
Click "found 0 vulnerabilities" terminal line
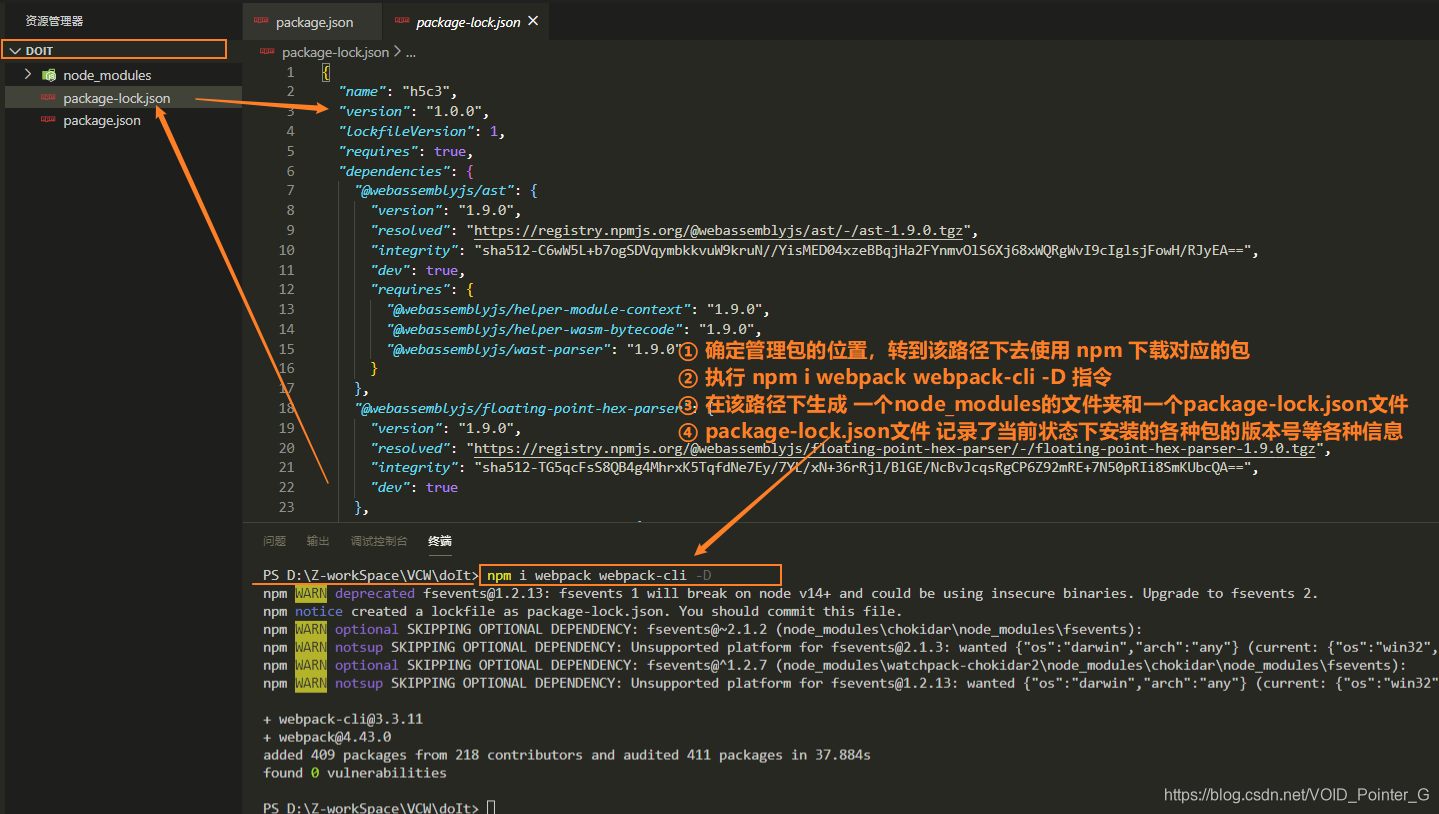[x=355, y=773]
